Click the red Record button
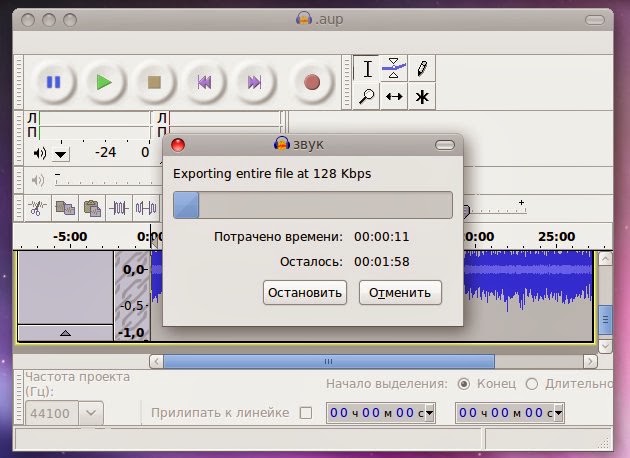 click(312, 82)
